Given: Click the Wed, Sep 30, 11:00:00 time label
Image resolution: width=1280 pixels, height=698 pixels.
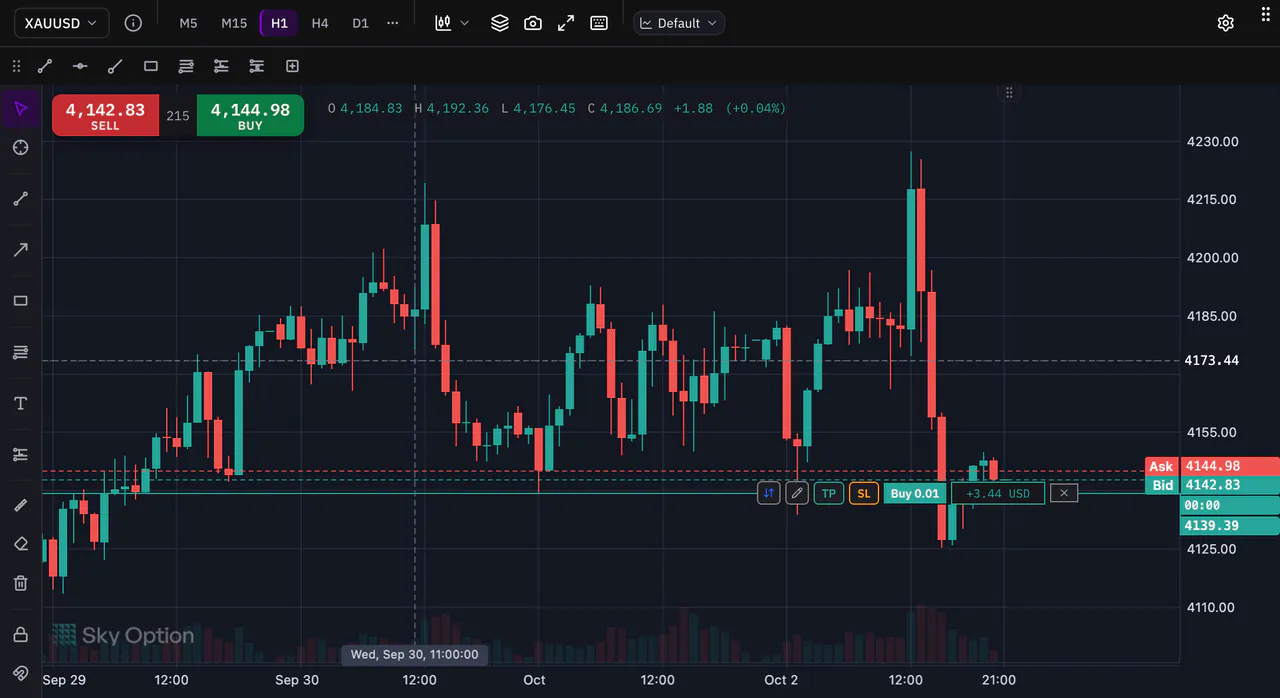Looking at the screenshot, I should pyautogui.click(x=414, y=655).
